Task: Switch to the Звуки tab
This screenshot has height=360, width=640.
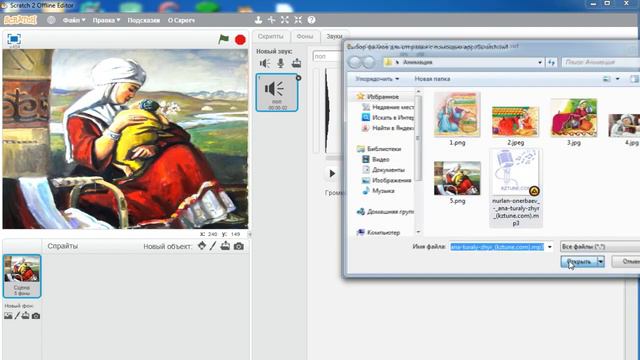Action: (x=334, y=36)
